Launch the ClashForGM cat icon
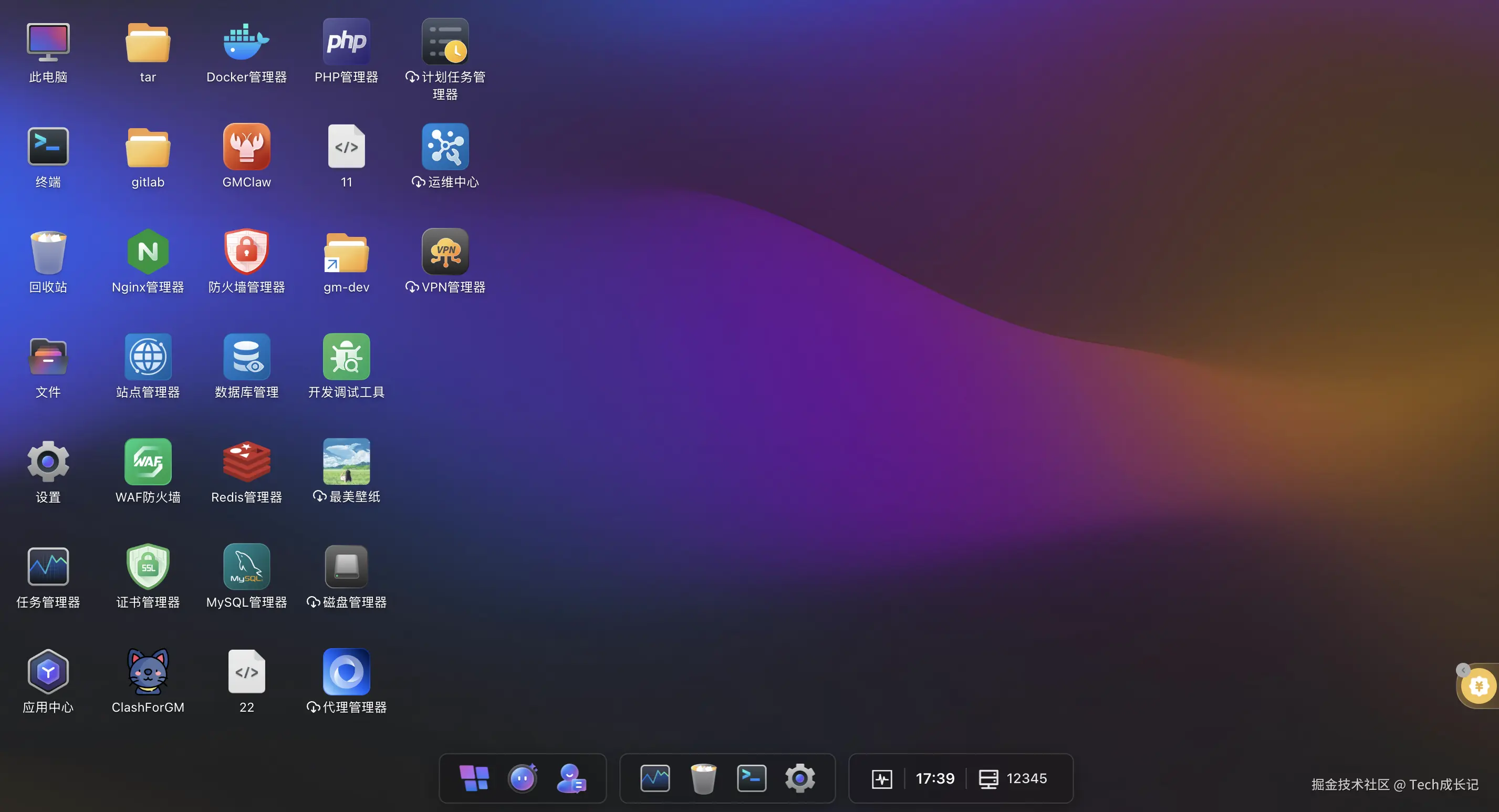This screenshot has height=812, width=1499. pyautogui.click(x=148, y=672)
